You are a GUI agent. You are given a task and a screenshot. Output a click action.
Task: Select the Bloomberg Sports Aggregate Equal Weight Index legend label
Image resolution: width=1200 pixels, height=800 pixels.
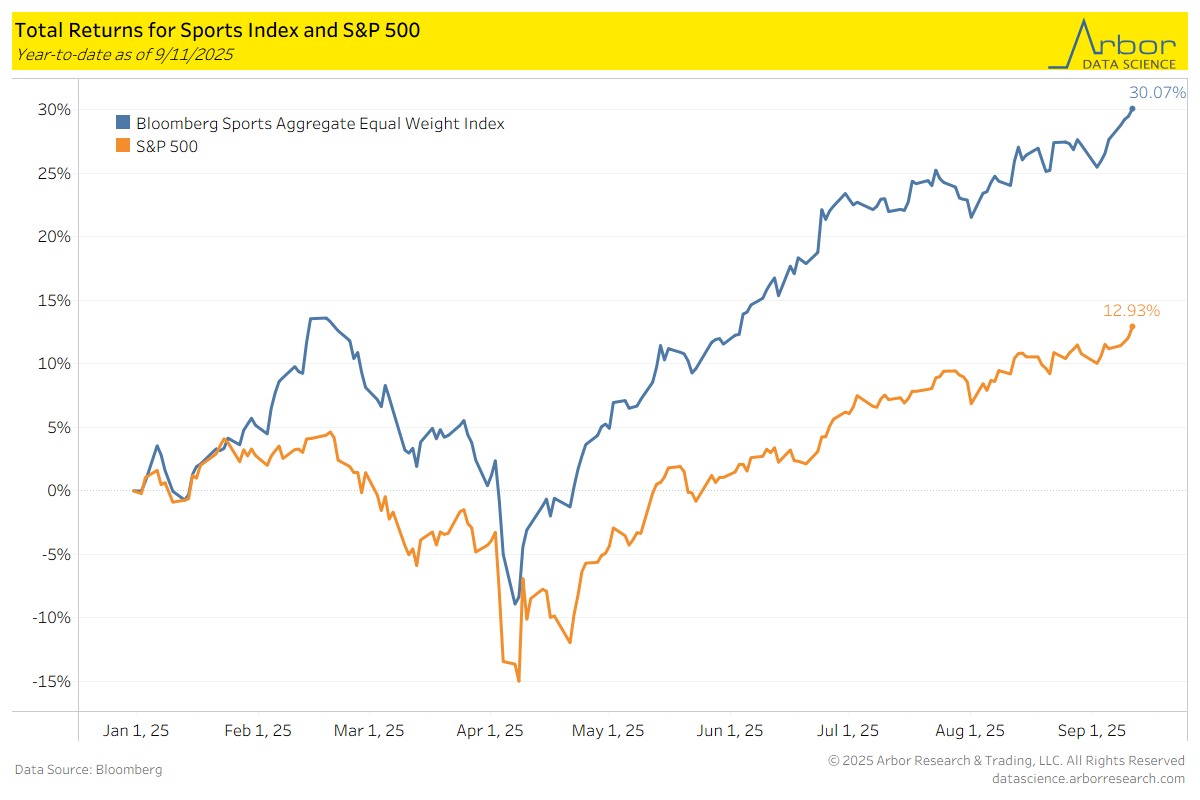click(320, 124)
